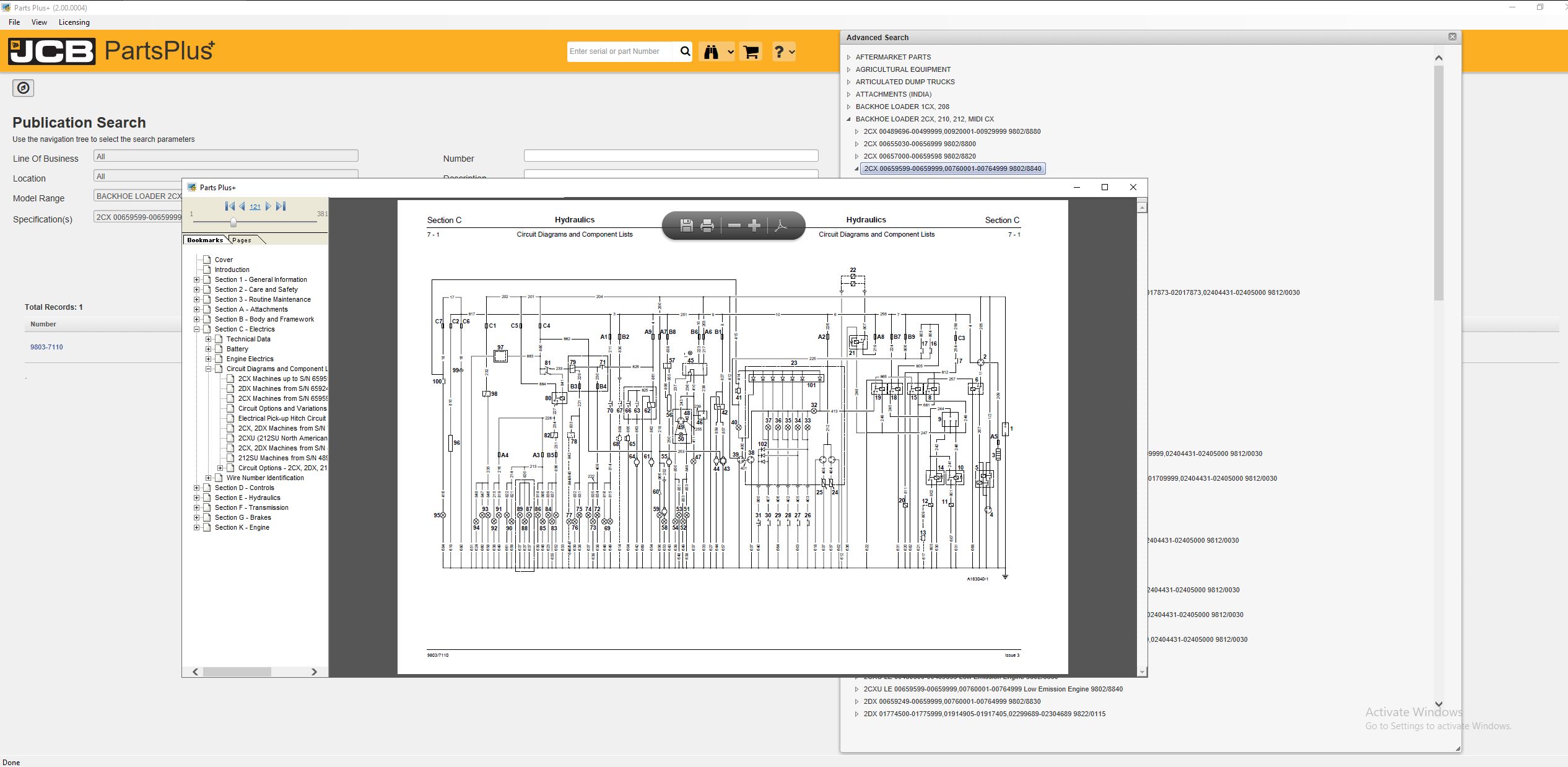Open the document with the Adobe Acrobat icon

(781, 226)
